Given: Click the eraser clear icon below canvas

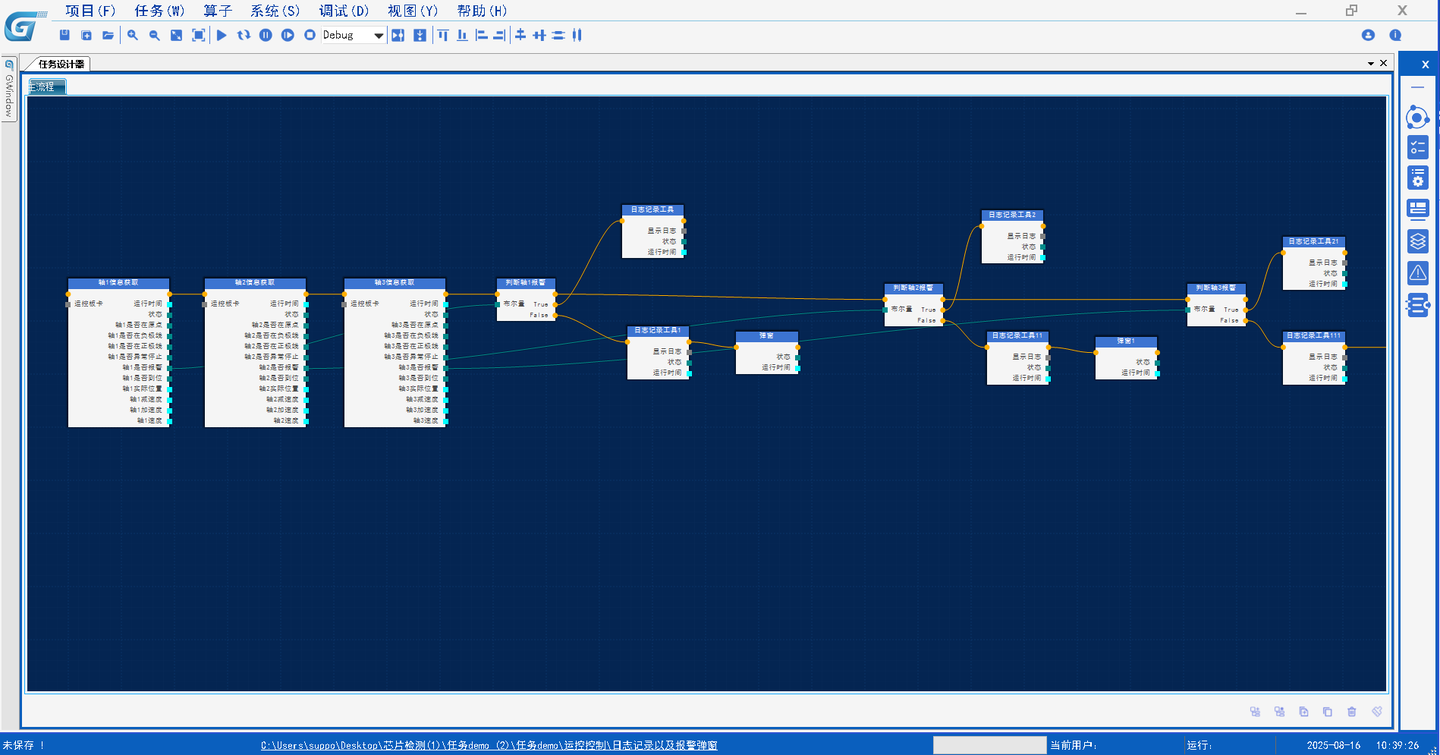Looking at the screenshot, I should click(x=1377, y=712).
